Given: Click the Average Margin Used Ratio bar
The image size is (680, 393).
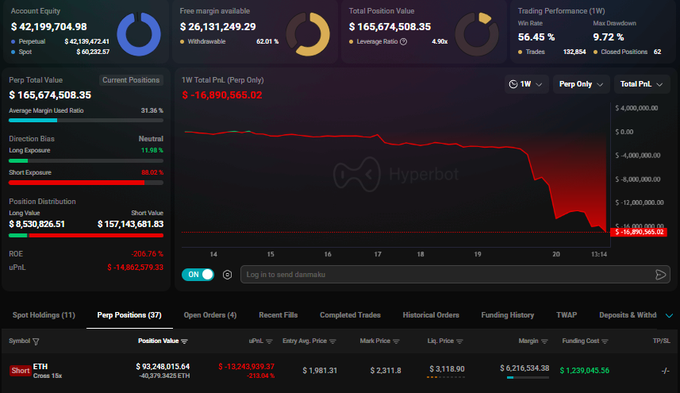Looking at the screenshot, I should (86, 120).
